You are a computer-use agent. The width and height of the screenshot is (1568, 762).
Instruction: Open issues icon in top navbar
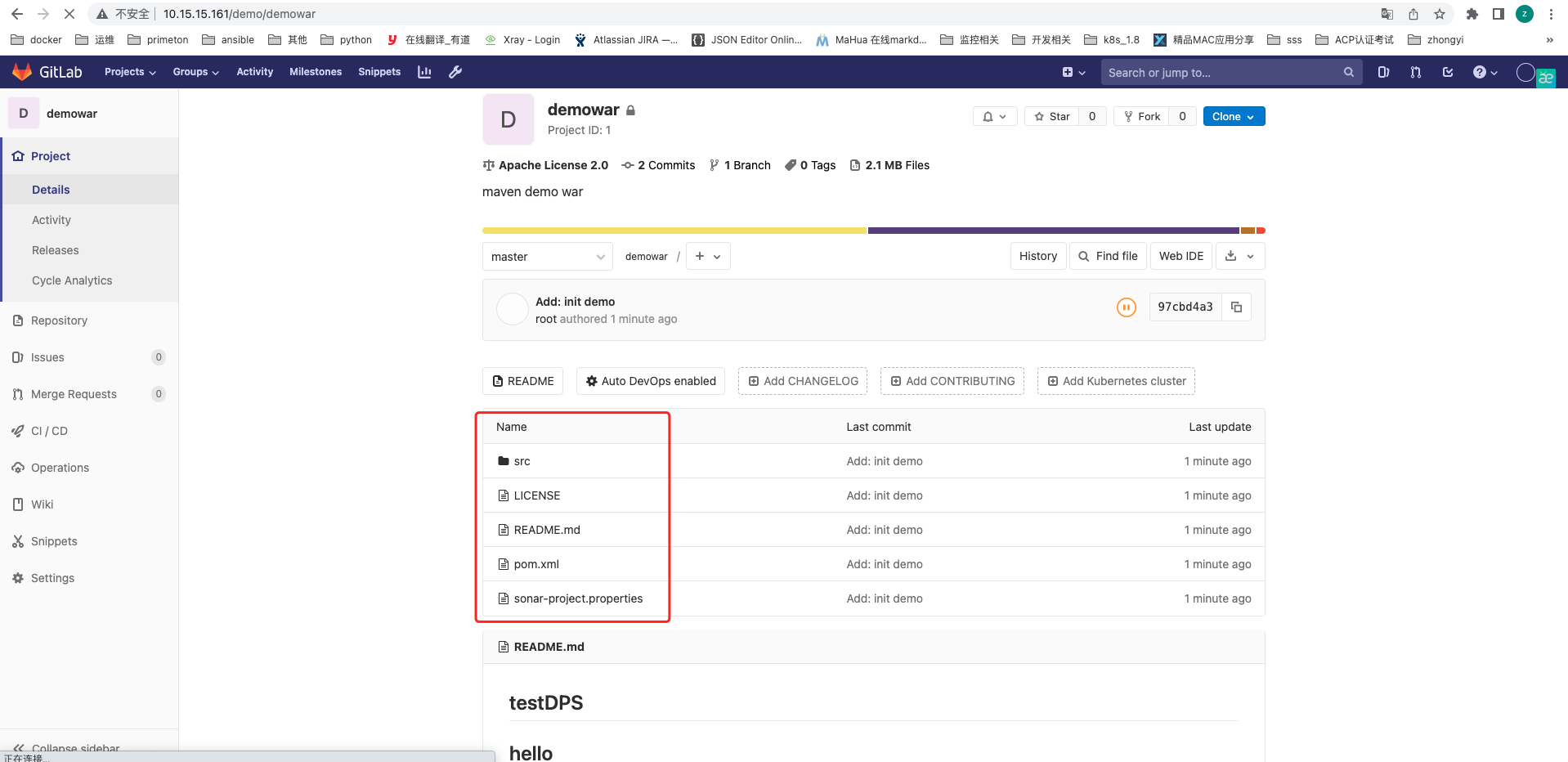coord(1383,72)
